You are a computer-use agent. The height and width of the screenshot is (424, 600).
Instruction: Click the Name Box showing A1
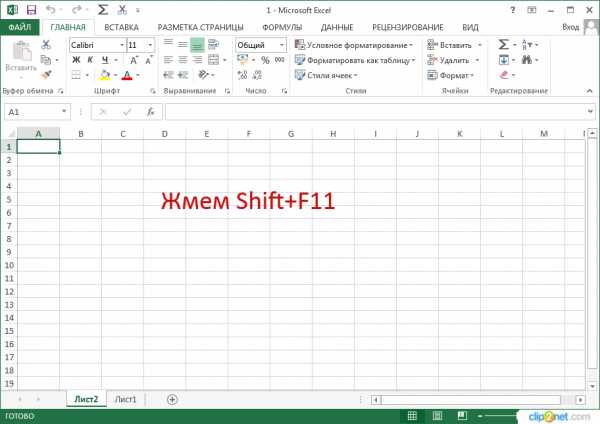[x=37, y=112]
